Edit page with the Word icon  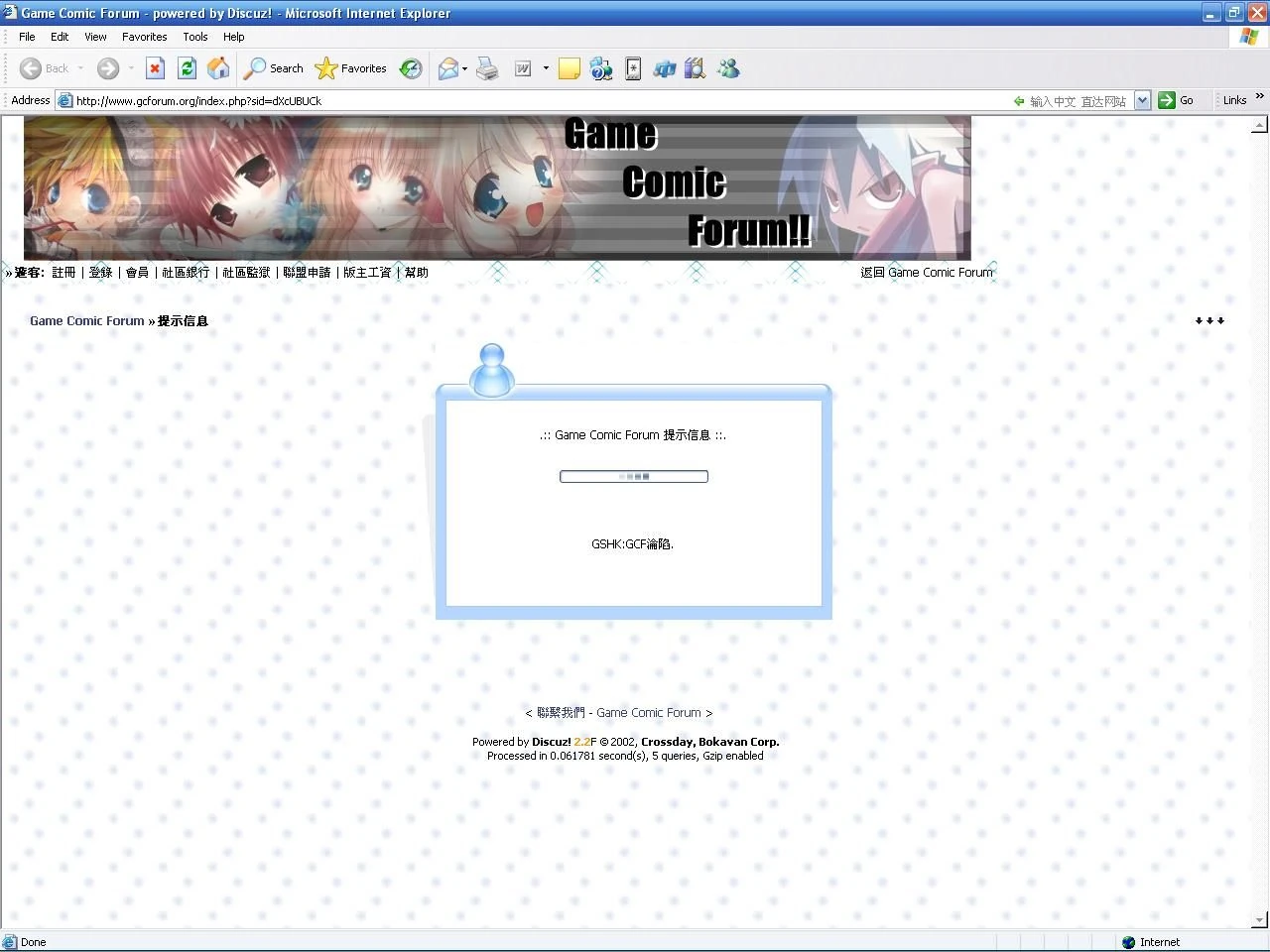tap(523, 68)
